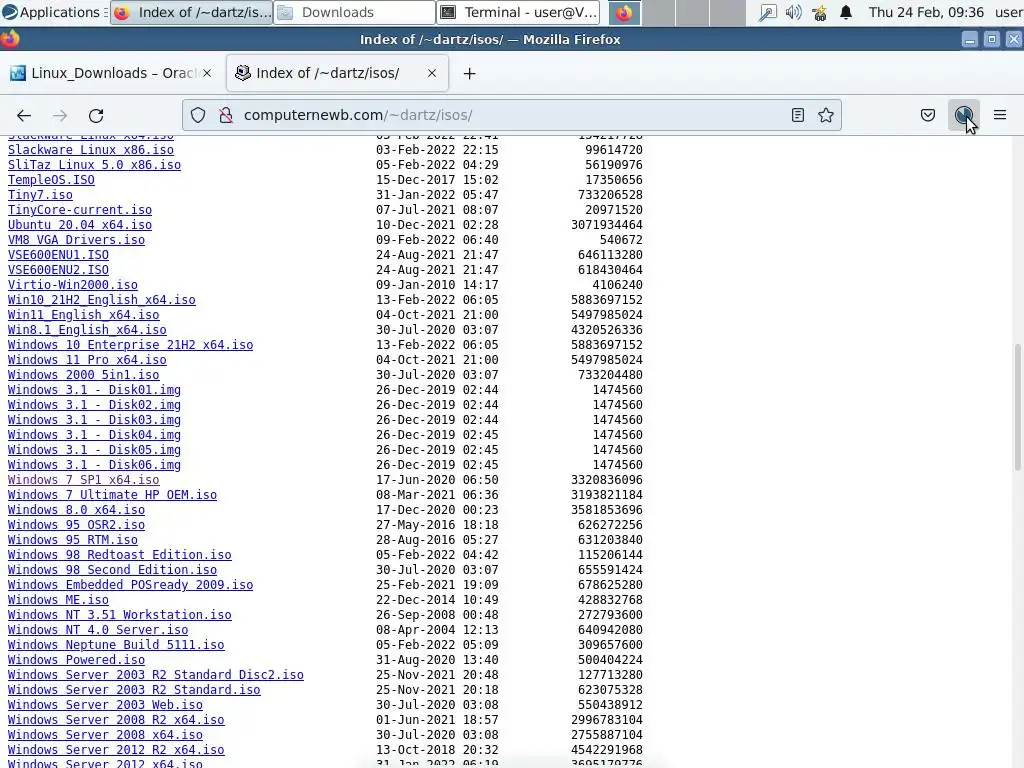The width and height of the screenshot is (1024, 768).
Task: Click VM8_VGA_Drivers.iso link
Action: 76,240
